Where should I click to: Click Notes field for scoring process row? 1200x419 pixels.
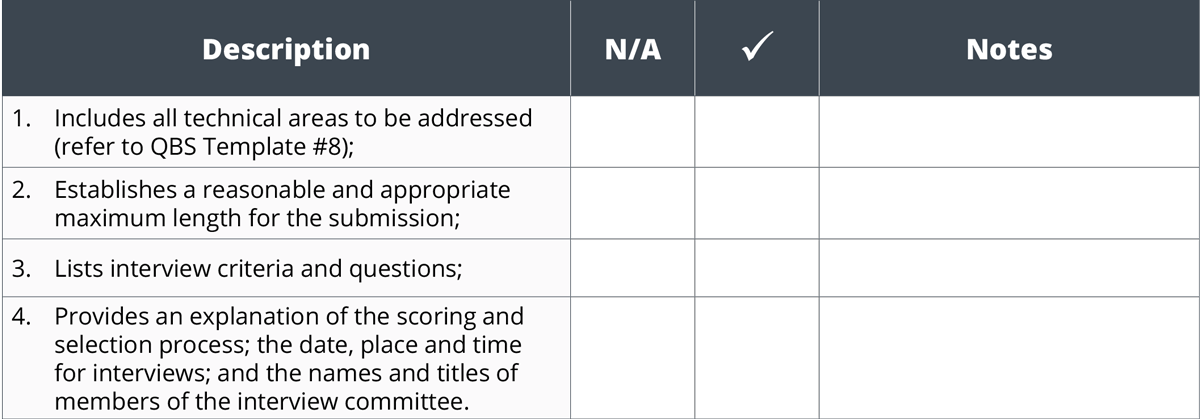point(1010,358)
